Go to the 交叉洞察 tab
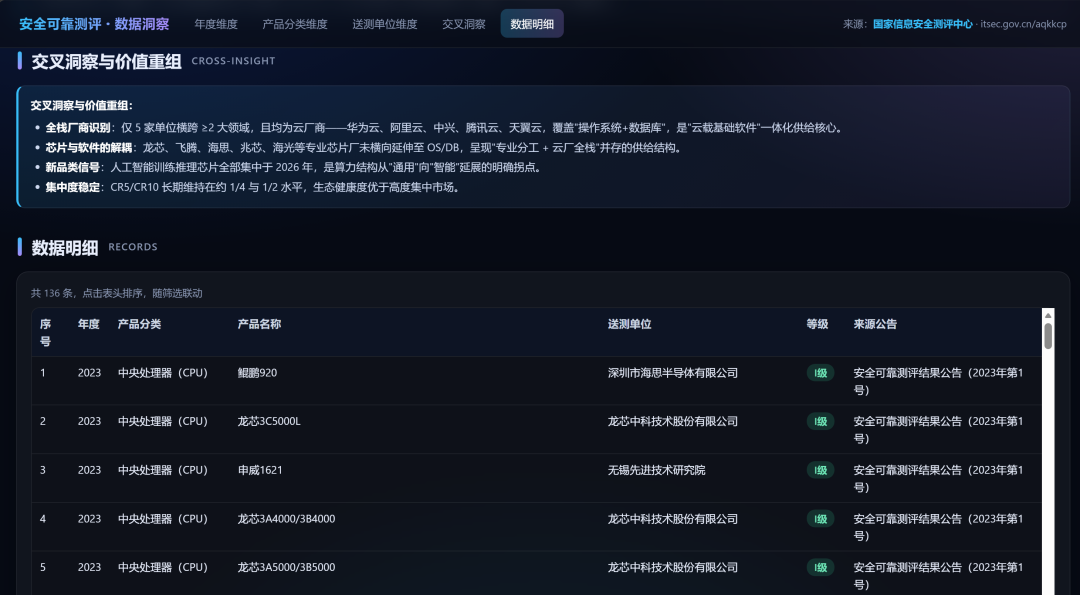This screenshot has width=1080, height=595. (x=464, y=24)
